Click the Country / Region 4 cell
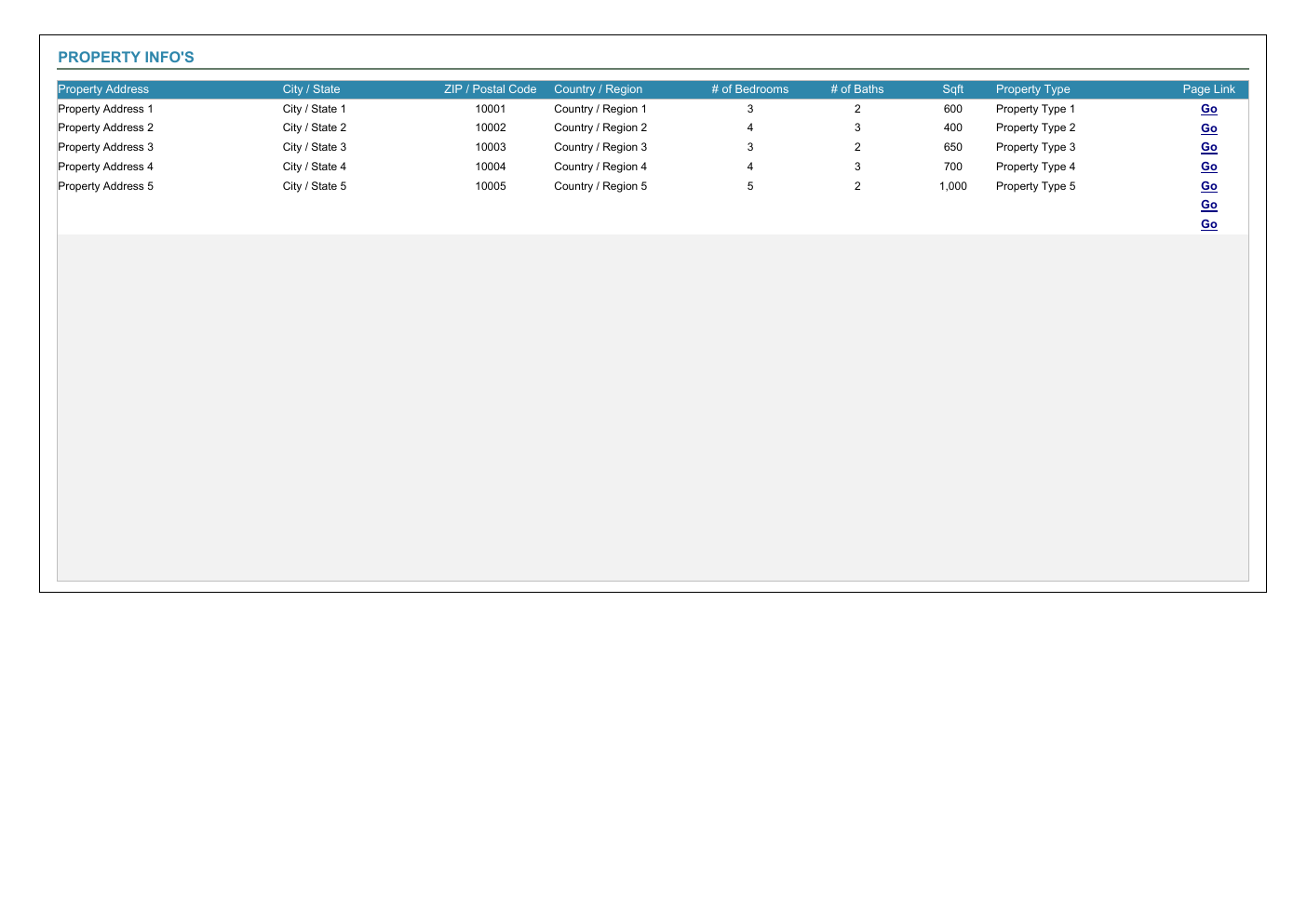The height and width of the screenshot is (924, 1307). (600, 167)
